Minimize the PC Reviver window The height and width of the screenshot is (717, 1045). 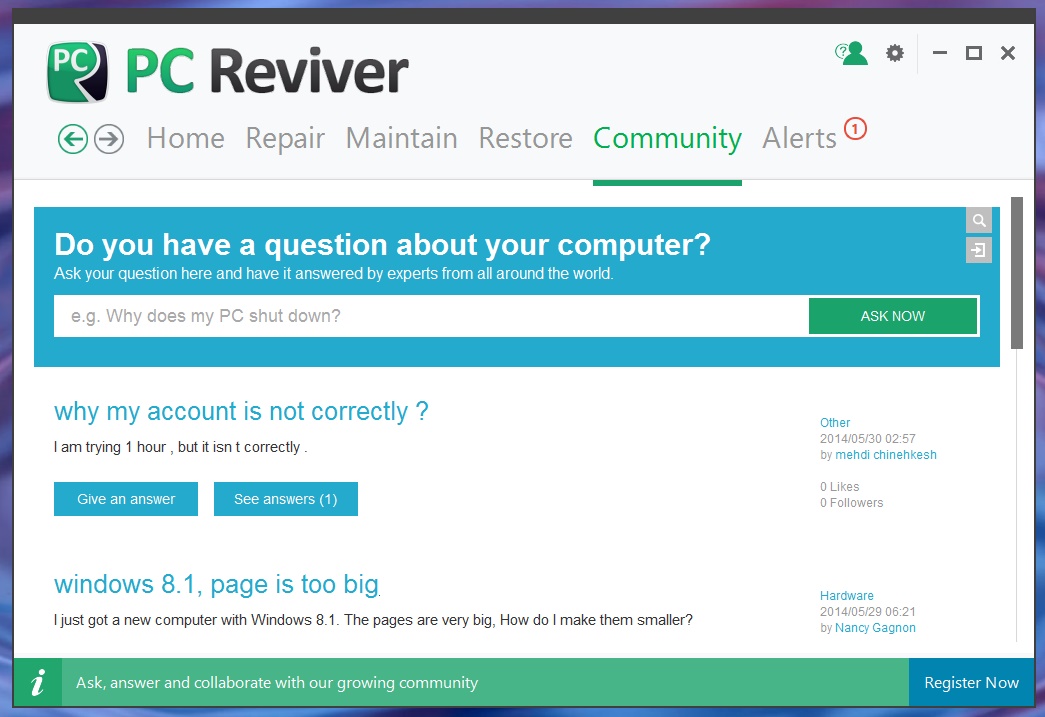coord(940,53)
